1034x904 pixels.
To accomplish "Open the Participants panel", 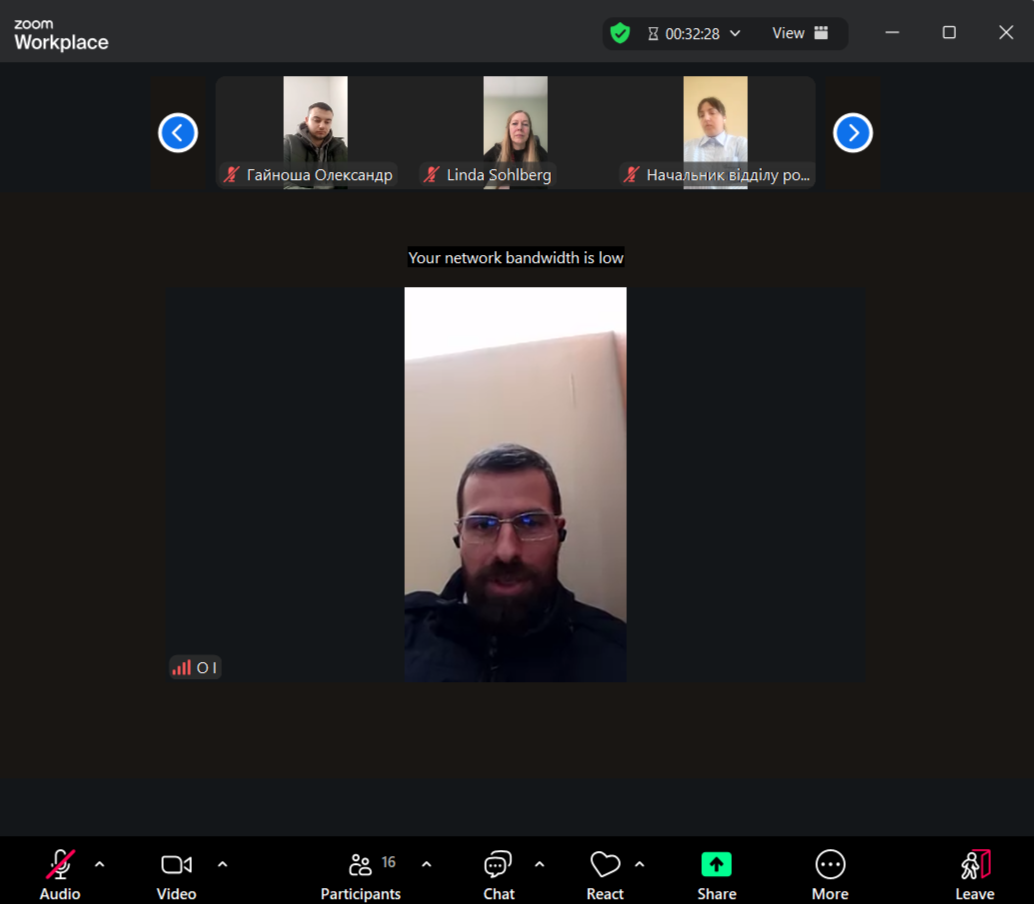I will (361, 865).
